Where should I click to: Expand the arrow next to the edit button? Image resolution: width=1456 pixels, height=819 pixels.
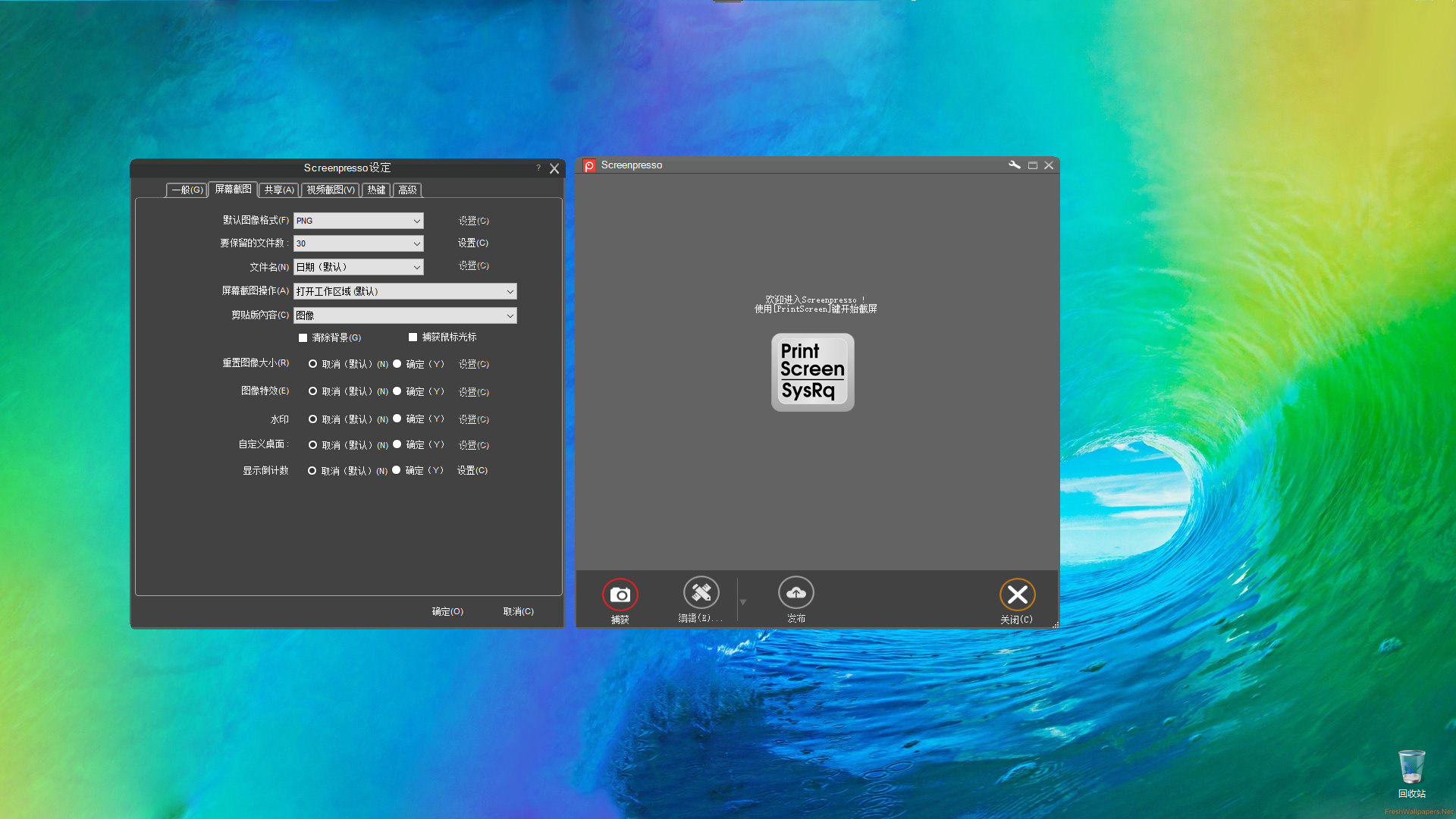743,602
